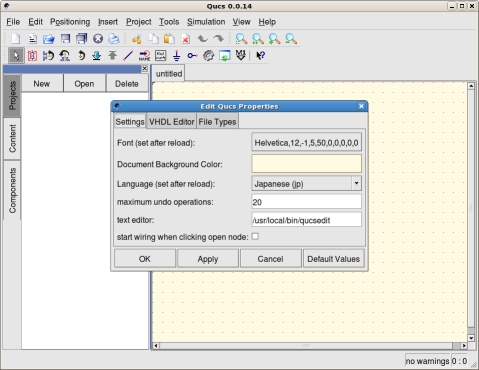
Task: Click the Open project button
Action: click(x=84, y=84)
